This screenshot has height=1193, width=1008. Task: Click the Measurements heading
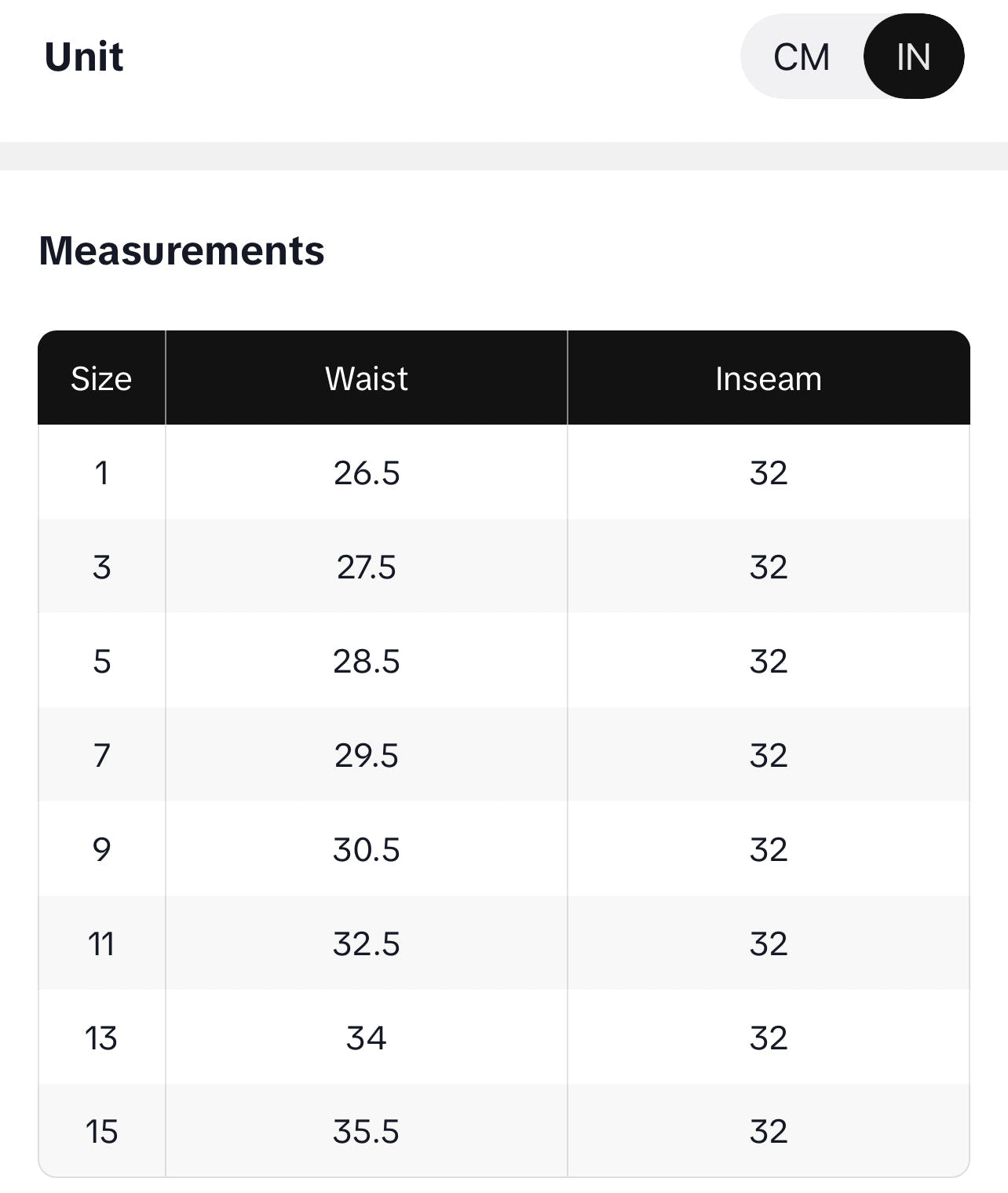pyautogui.click(x=181, y=251)
